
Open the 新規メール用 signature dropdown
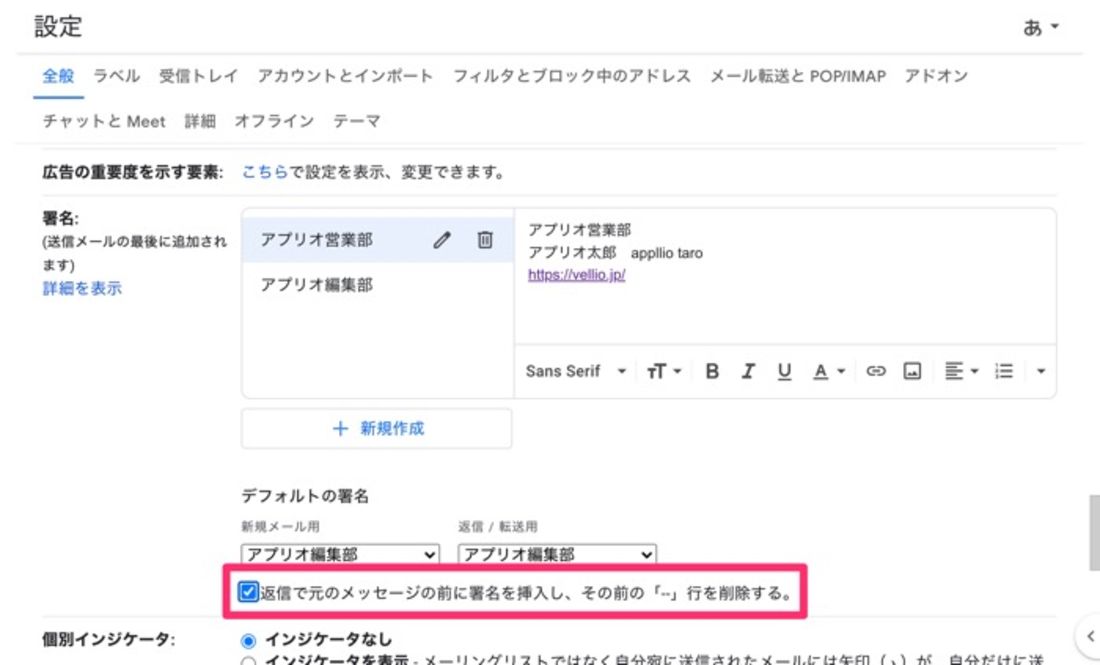340,554
